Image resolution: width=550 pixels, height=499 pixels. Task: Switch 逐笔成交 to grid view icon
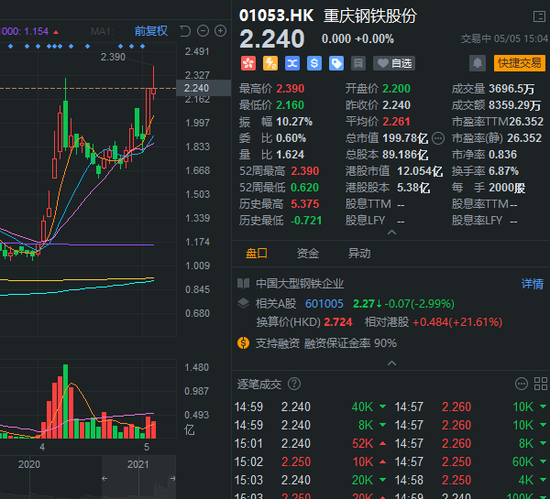click(x=541, y=384)
